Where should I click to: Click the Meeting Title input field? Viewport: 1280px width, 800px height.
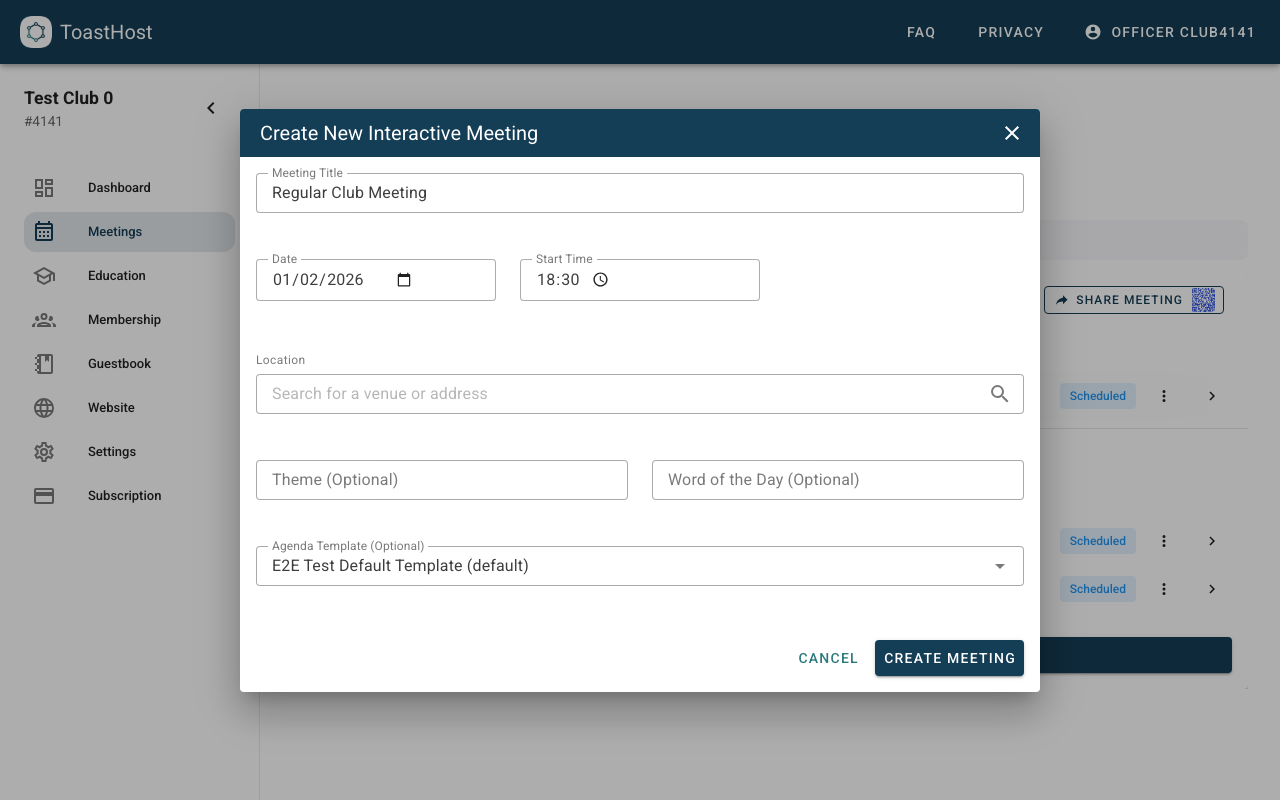point(640,192)
